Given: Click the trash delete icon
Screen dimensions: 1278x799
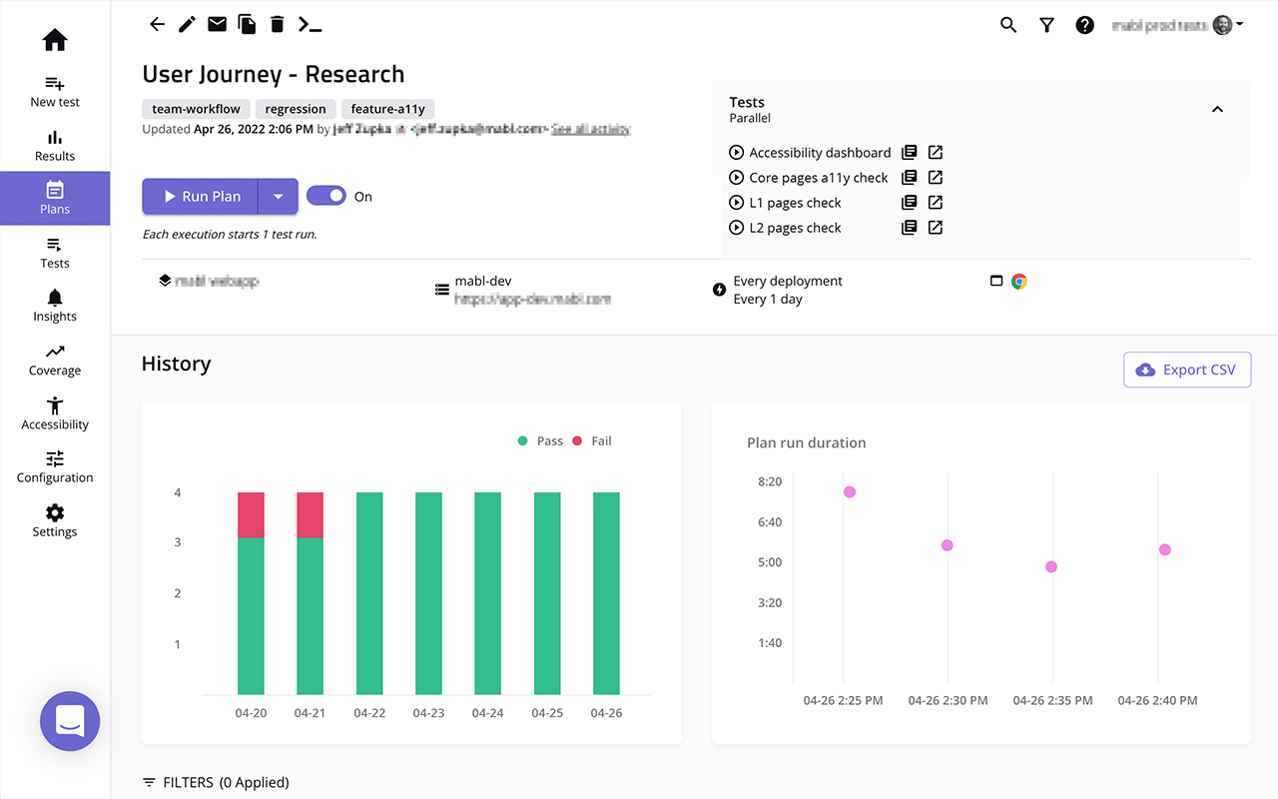Looking at the screenshot, I should tap(277, 25).
